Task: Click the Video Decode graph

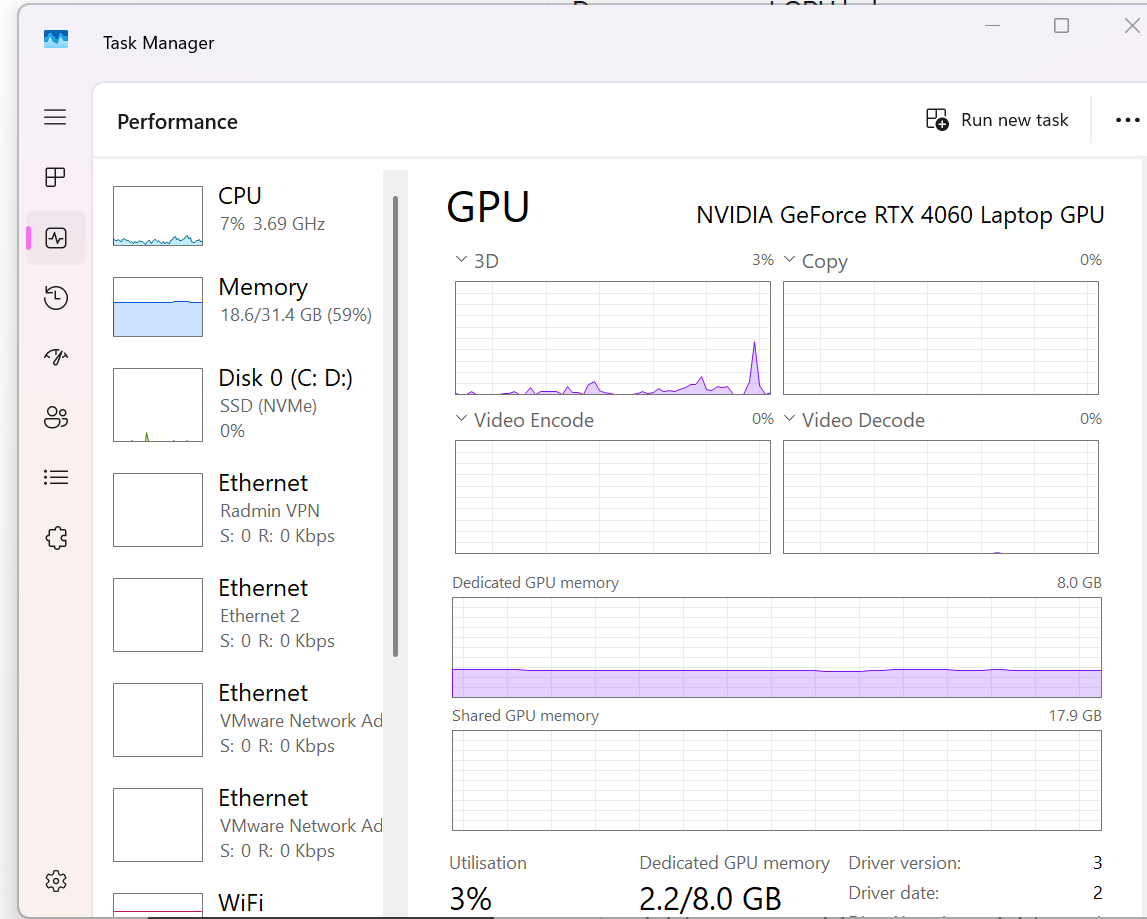Action: click(x=941, y=497)
